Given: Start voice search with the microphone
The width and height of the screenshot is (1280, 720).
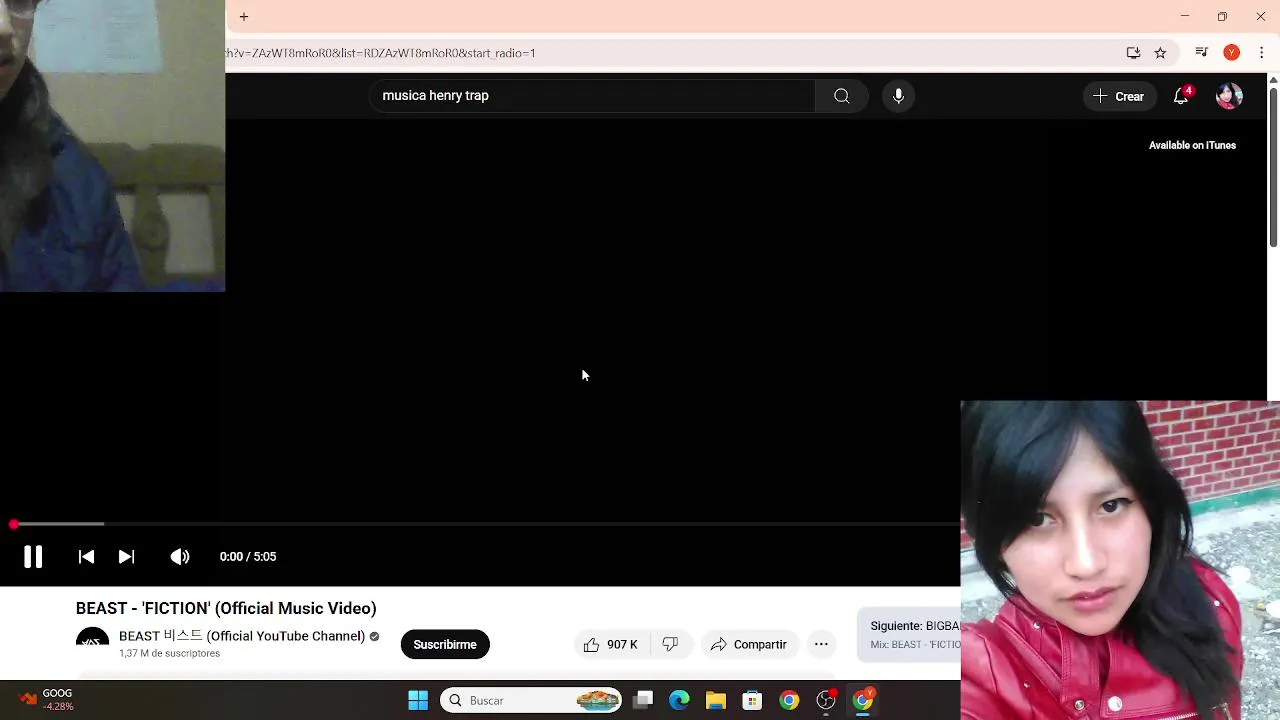Looking at the screenshot, I should pyautogui.click(x=898, y=96).
